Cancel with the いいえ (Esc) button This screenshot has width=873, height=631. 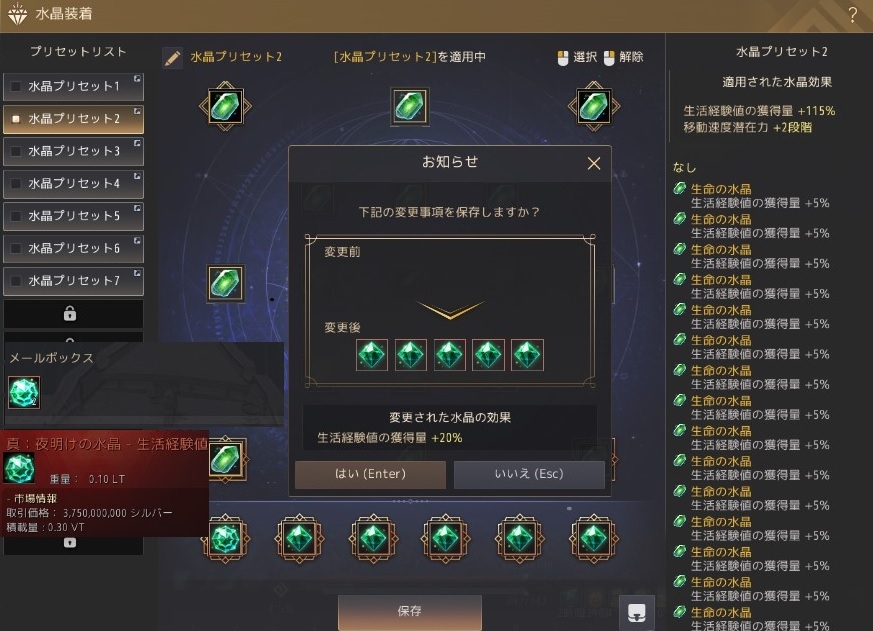click(529, 474)
